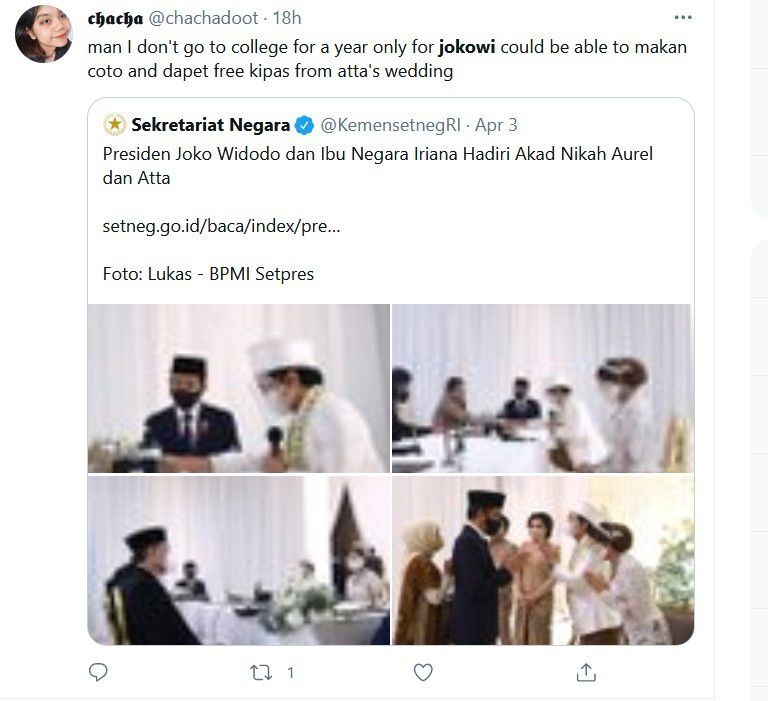Click the @KemensetnegRI handle
The height and width of the screenshot is (701, 768).
(x=390, y=125)
